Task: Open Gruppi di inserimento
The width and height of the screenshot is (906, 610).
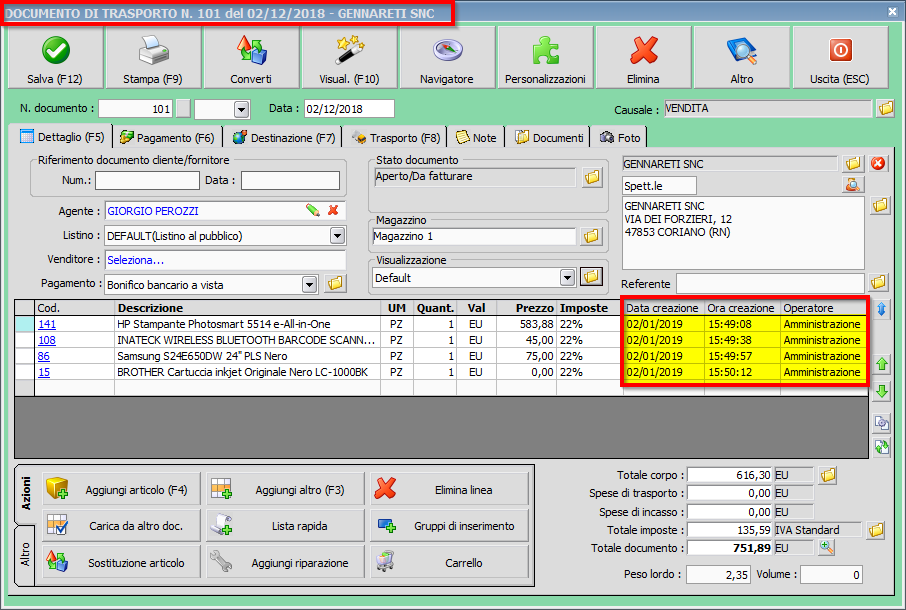Action: coord(450,526)
